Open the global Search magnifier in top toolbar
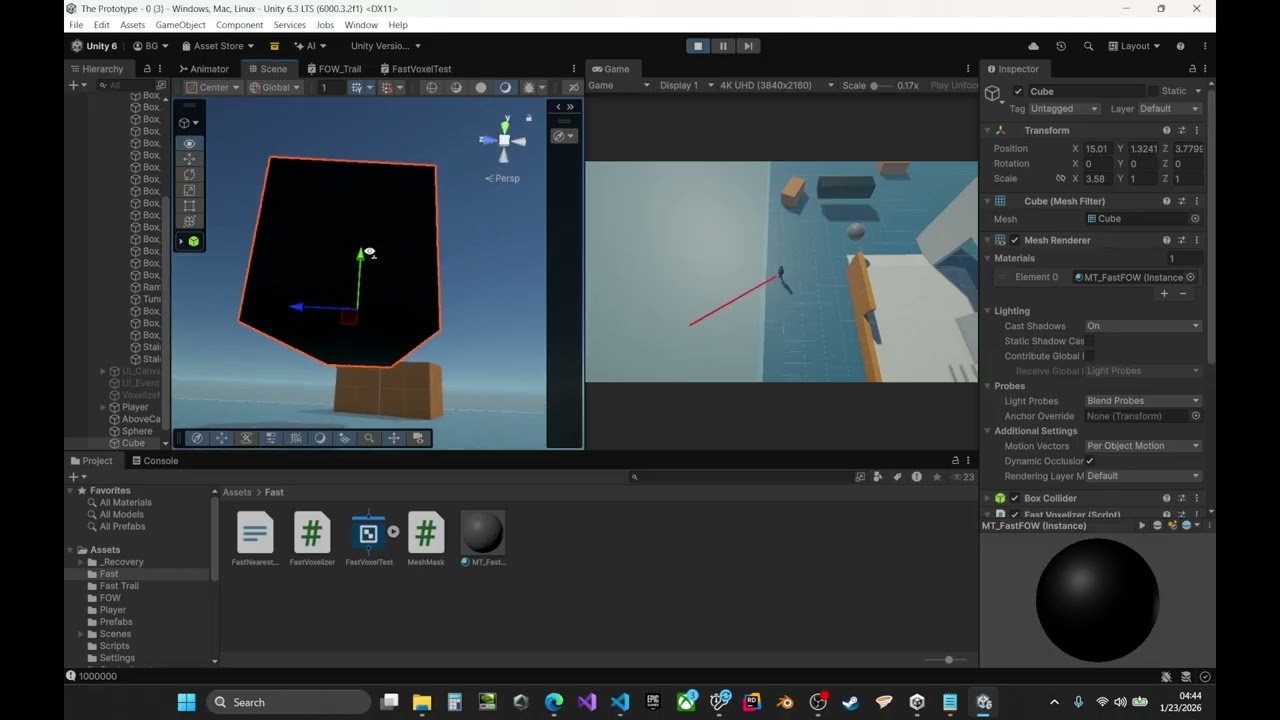The height and width of the screenshot is (720, 1280). click(x=1088, y=46)
